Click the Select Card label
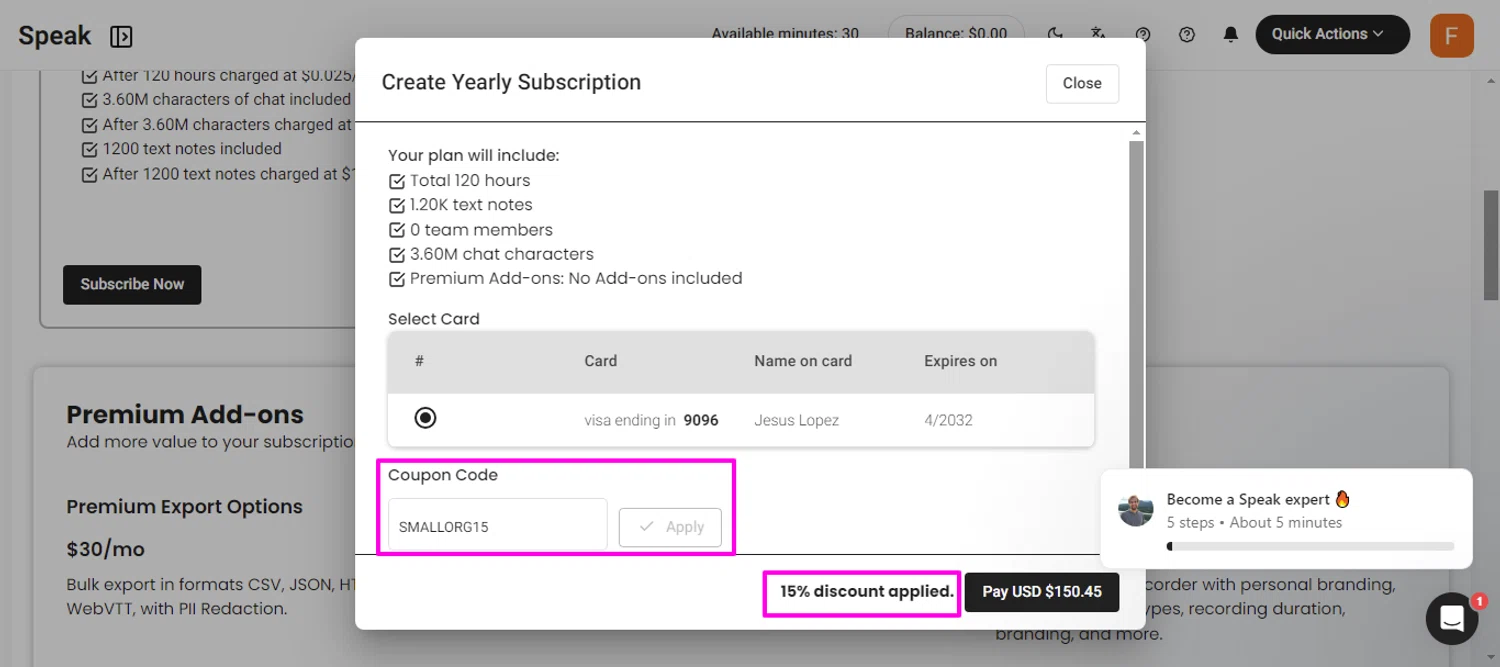 (x=434, y=319)
